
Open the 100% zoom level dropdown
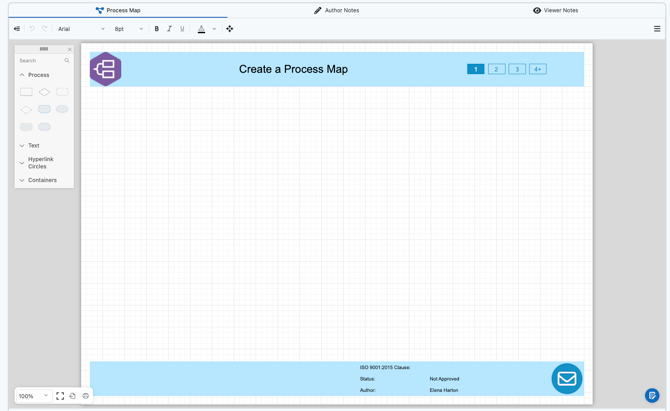[x=34, y=396]
